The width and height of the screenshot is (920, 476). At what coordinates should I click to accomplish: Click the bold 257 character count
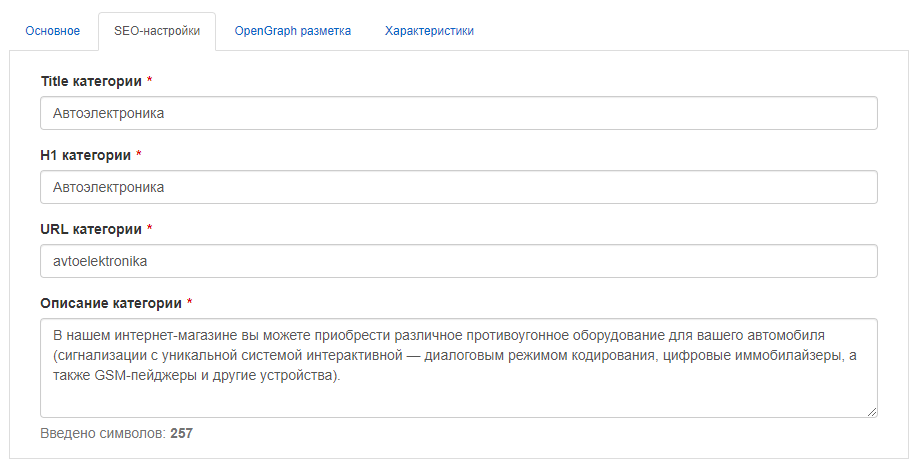point(181,434)
